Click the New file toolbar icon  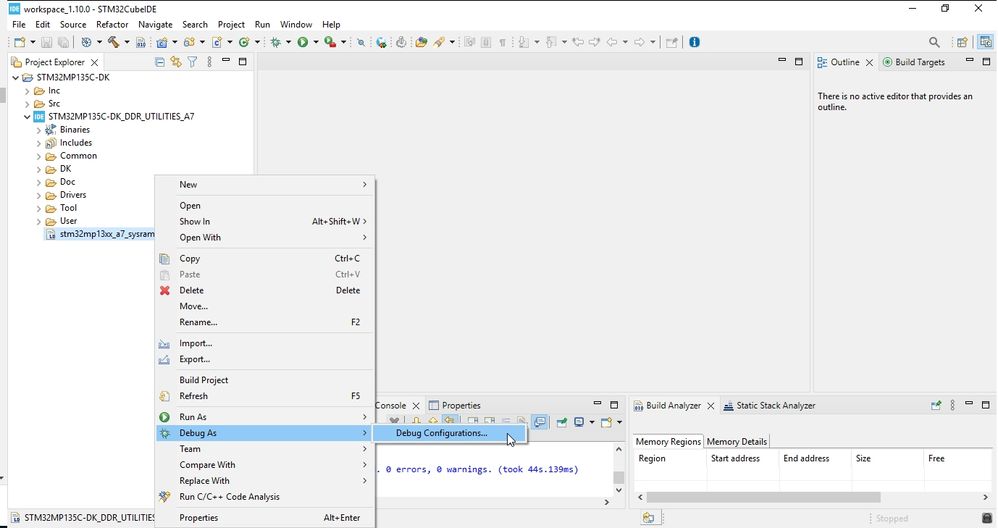[20, 42]
